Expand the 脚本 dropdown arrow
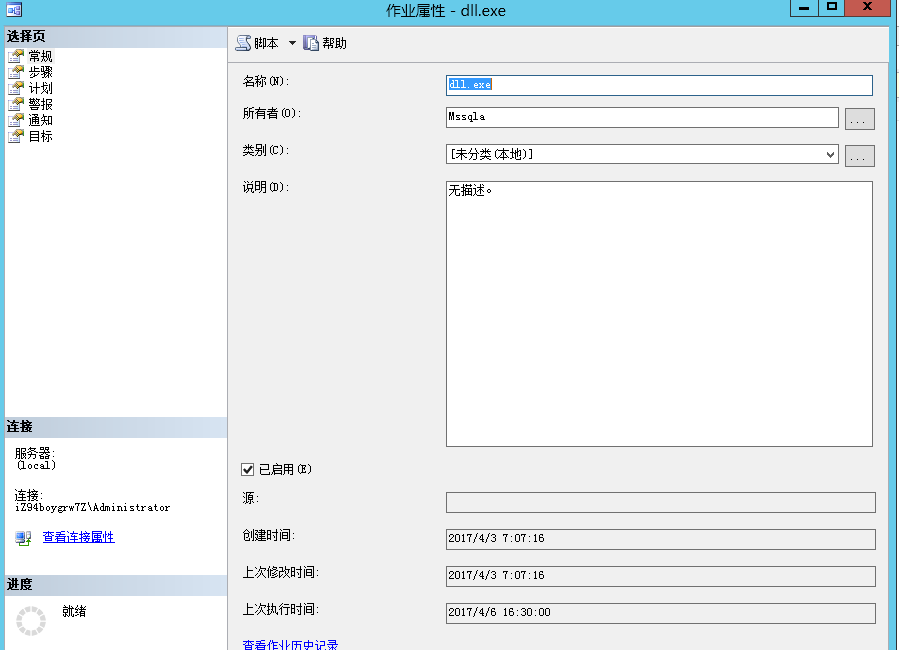This screenshot has height=650, width=899. [x=292, y=43]
